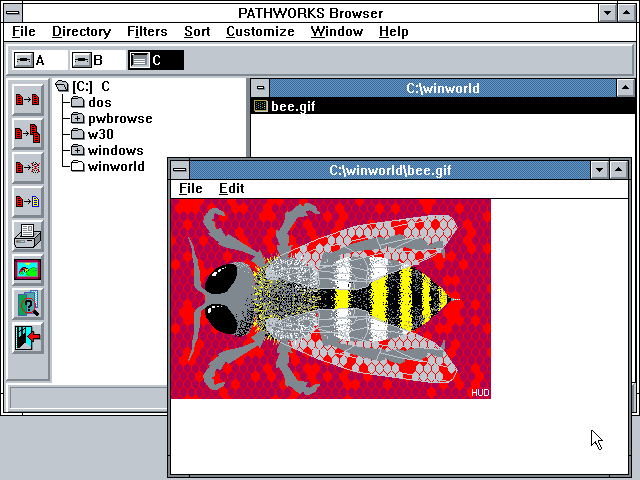Minimize the bee.gif viewer window

pos(600,169)
